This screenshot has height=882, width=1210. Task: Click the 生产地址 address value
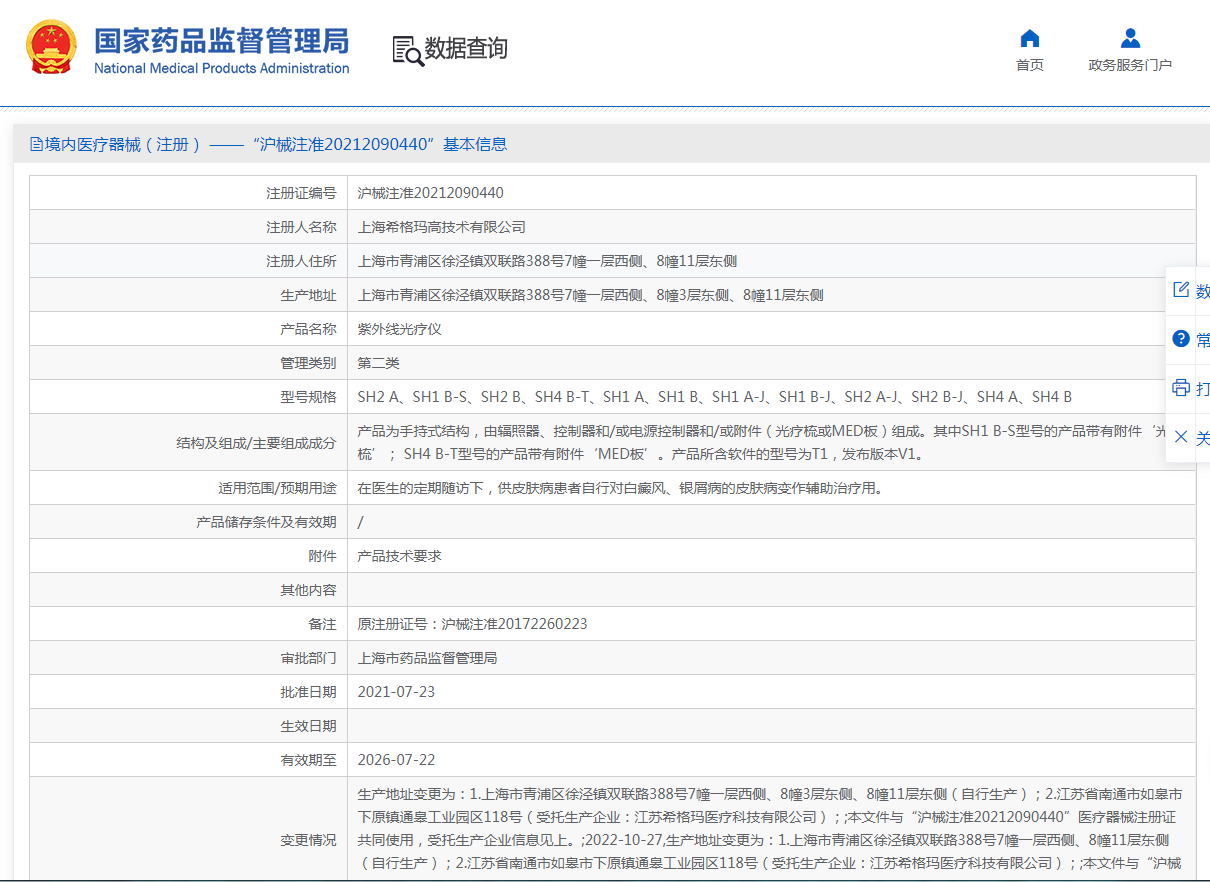pos(590,295)
